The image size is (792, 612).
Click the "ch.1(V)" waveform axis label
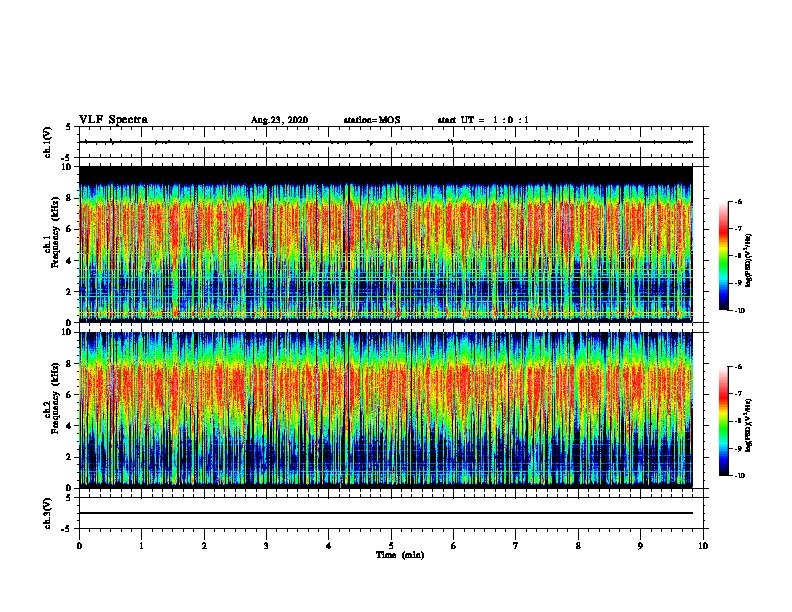tap(48, 142)
